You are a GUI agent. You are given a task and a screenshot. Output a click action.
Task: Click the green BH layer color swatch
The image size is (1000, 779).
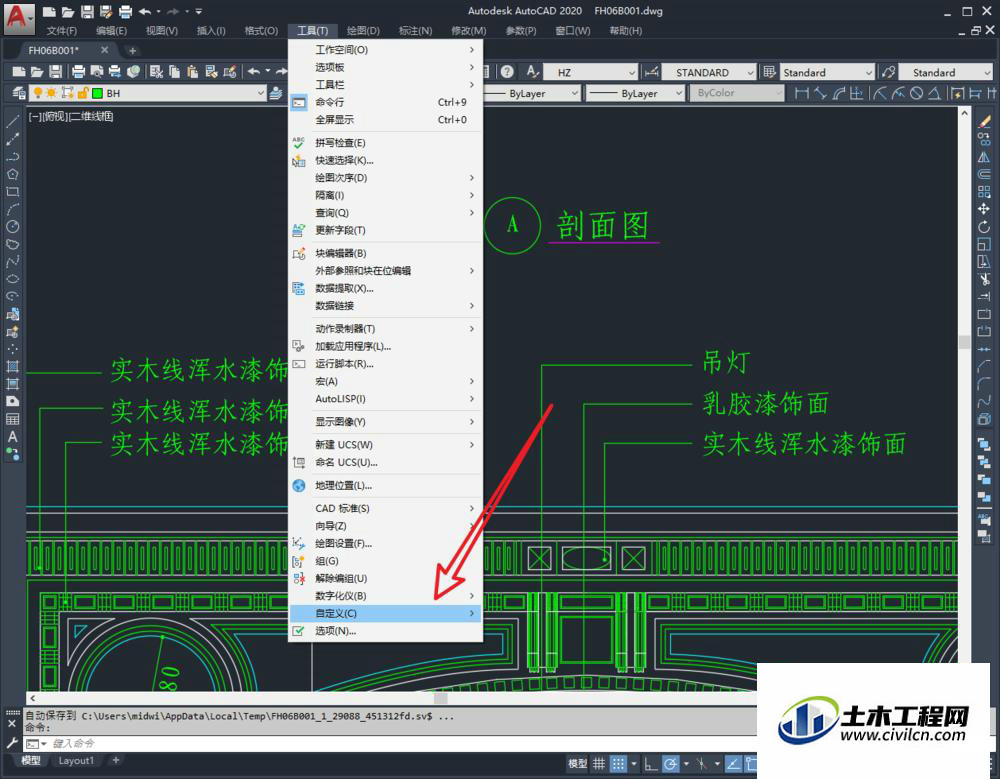(98, 93)
